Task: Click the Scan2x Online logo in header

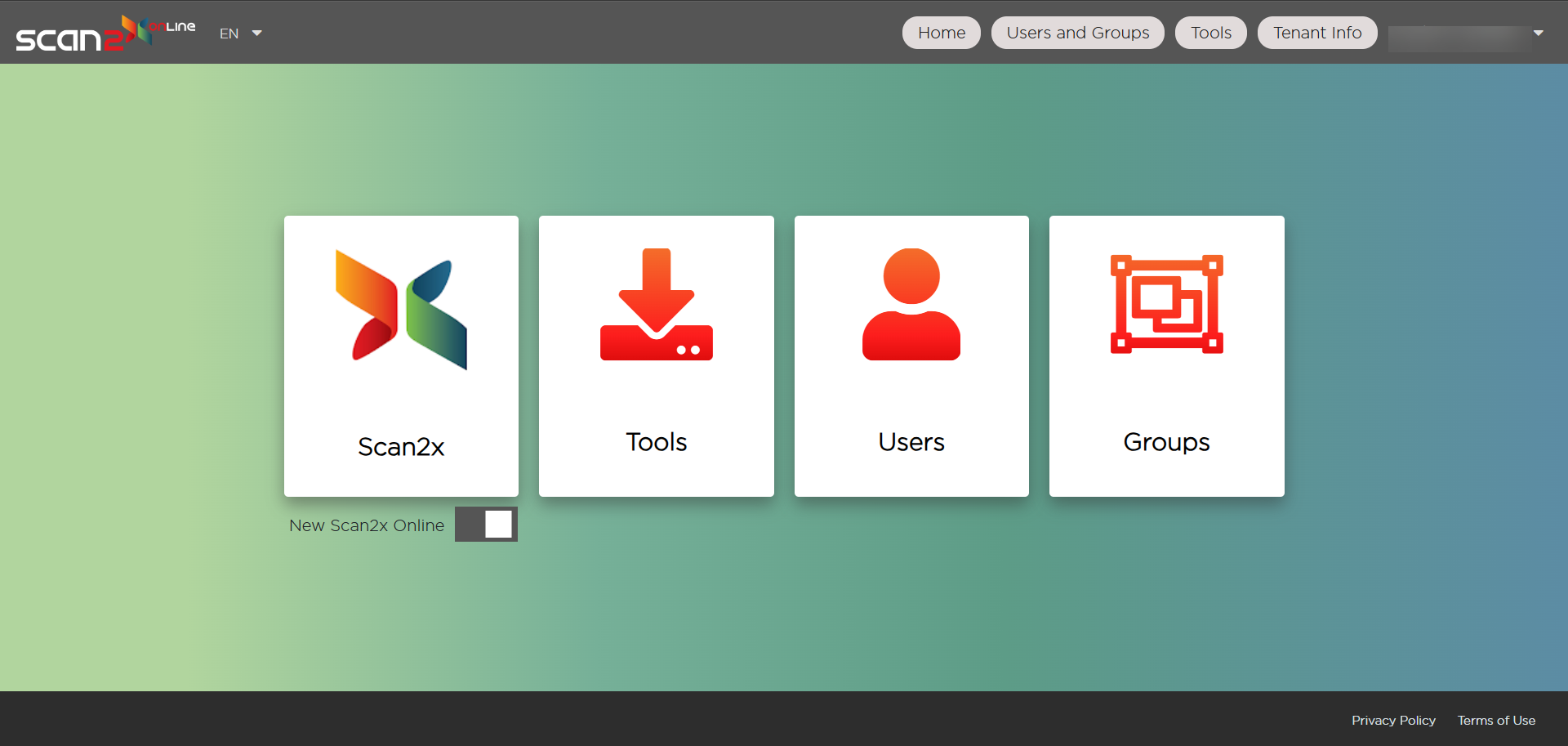Action: coord(105,34)
